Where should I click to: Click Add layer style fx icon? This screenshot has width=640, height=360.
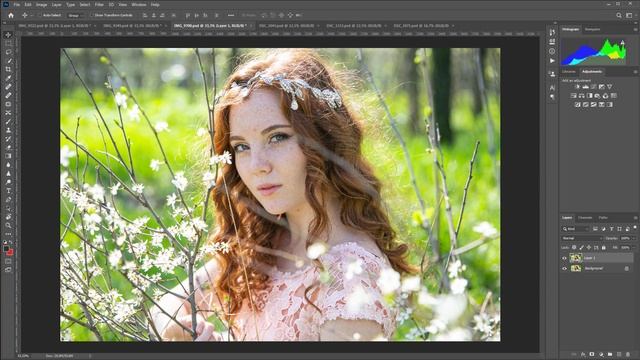point(583,354)
